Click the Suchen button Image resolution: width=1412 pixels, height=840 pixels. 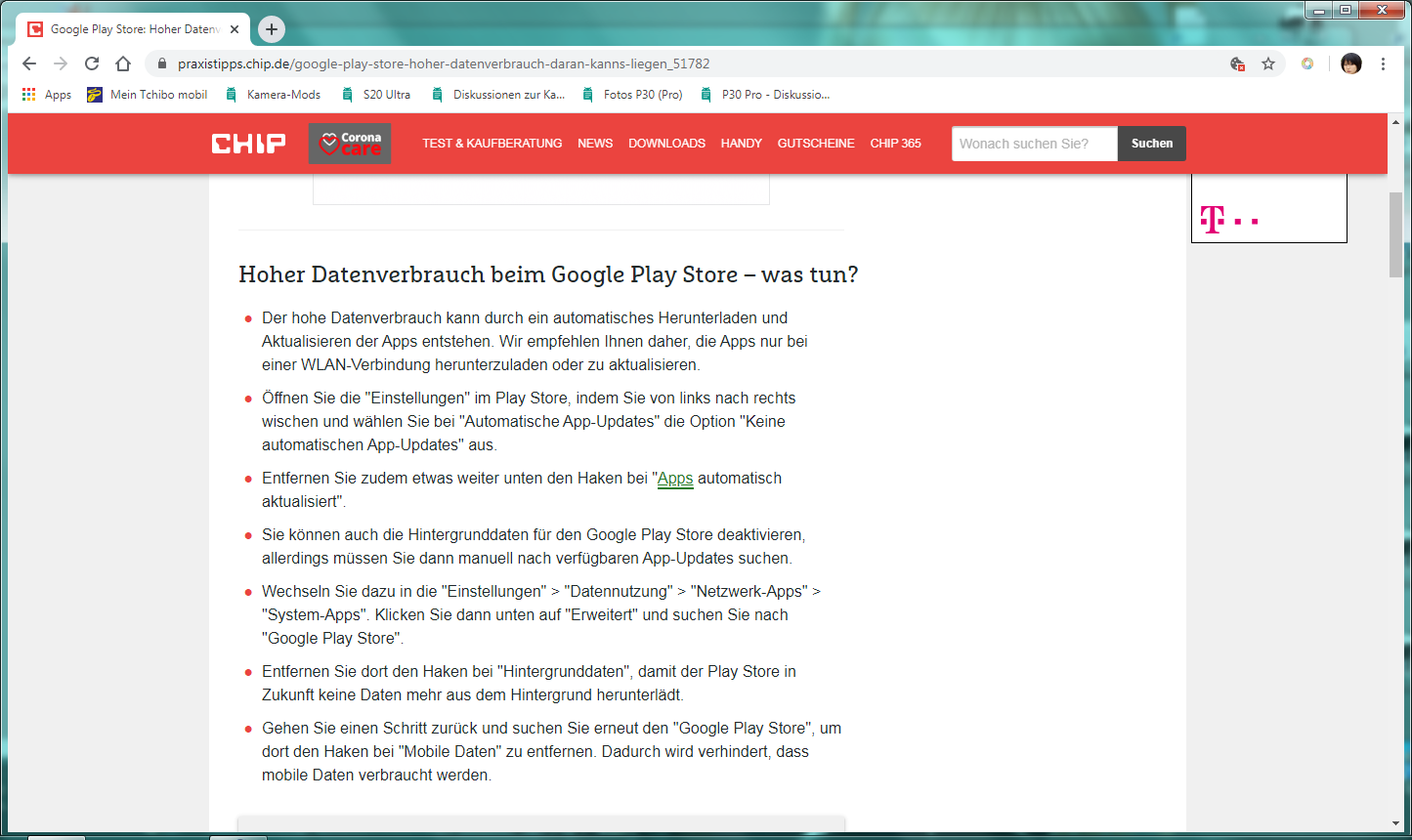click(1152, 144)
